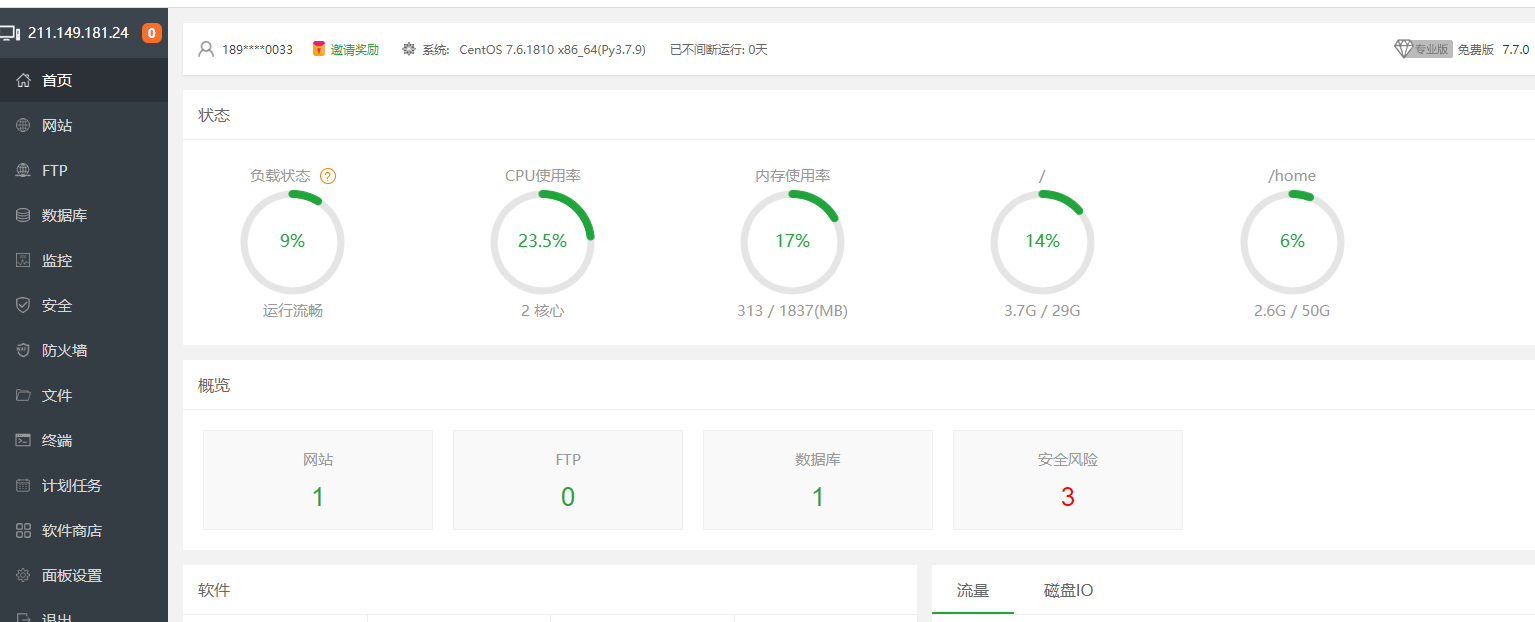Switch to the 磁盘IO tab

point(1068,591)
